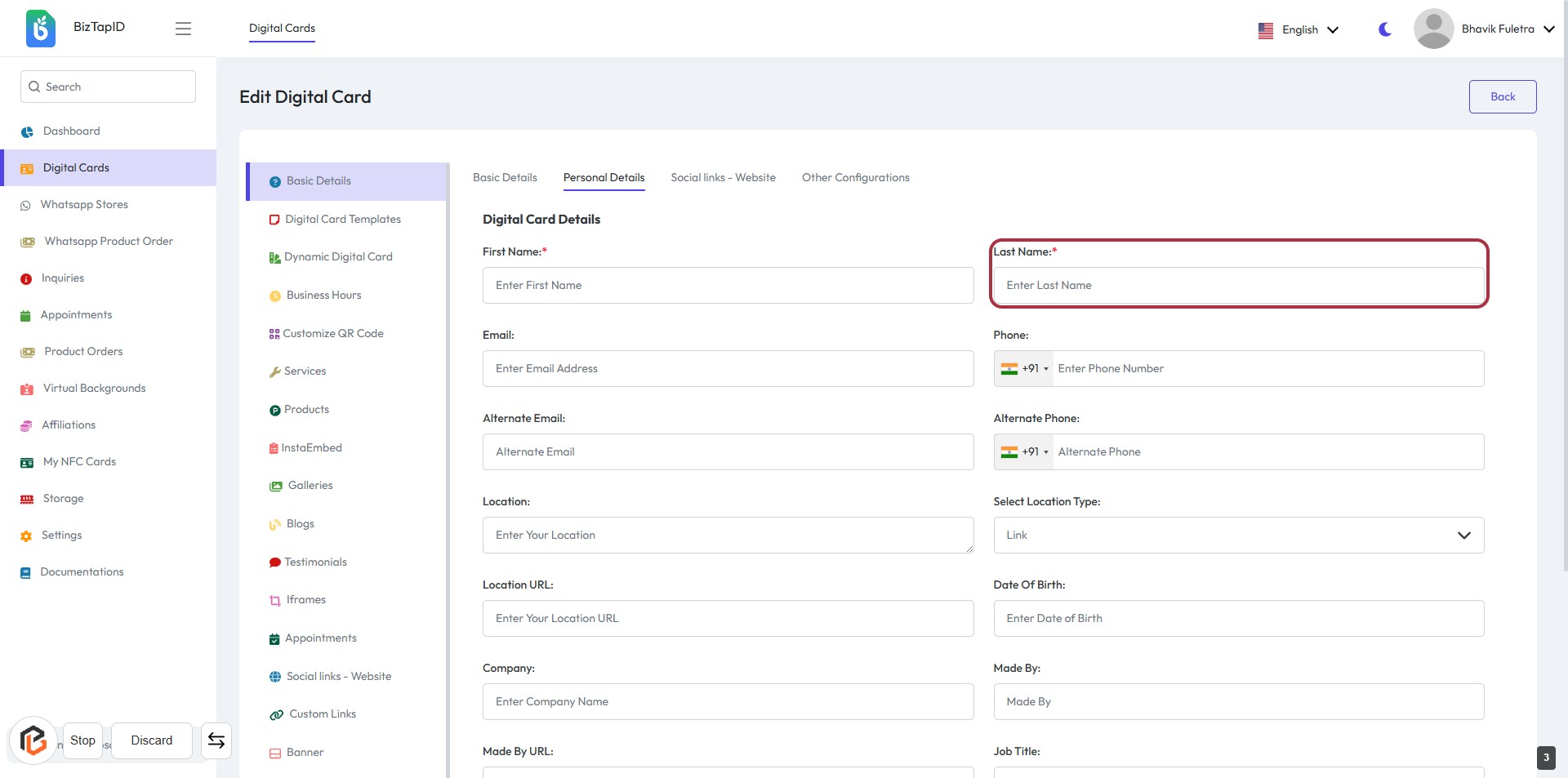
Task: Open the Select Location Type dropdown
Action: click(1238, 536)
